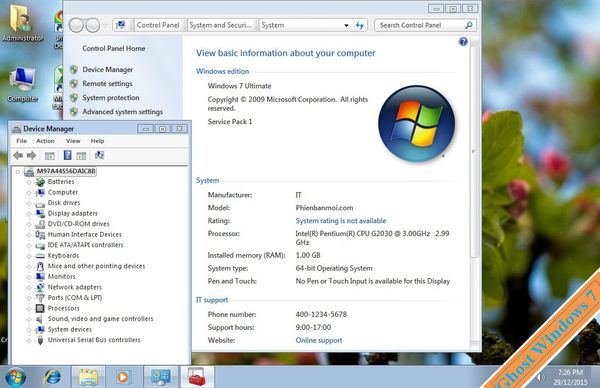Go back in Device Manager toolbar
Image resolution: width=600 pixels, height=388 pixels.
[18, 155]
